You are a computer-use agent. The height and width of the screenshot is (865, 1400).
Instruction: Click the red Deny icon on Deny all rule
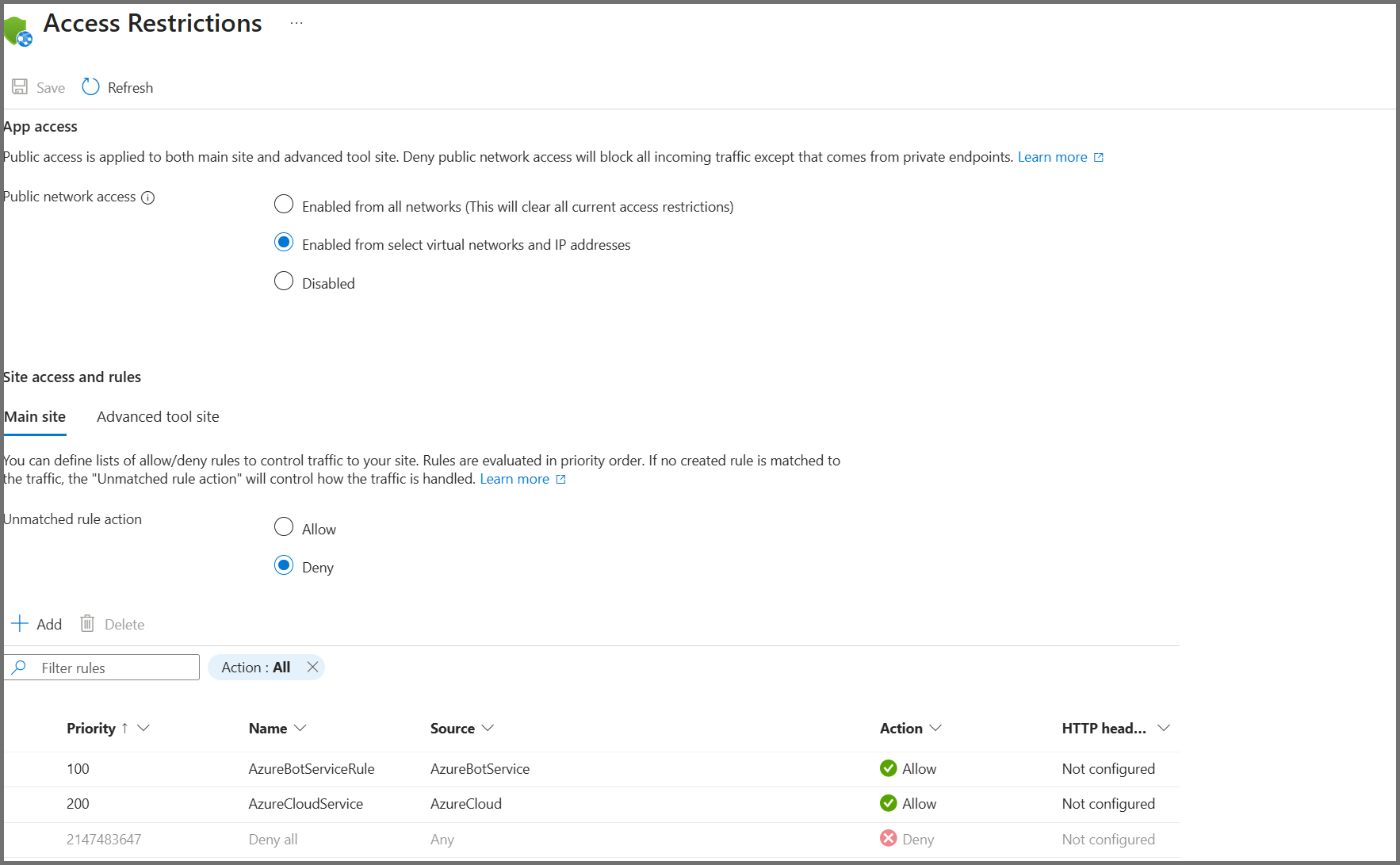coord(888,839)
